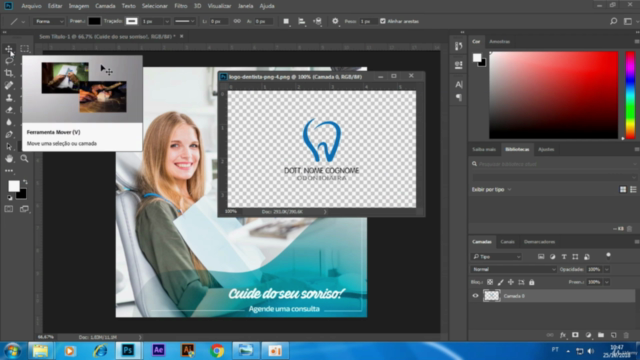
Task: Open the path alignment icon
Action: 302,21
